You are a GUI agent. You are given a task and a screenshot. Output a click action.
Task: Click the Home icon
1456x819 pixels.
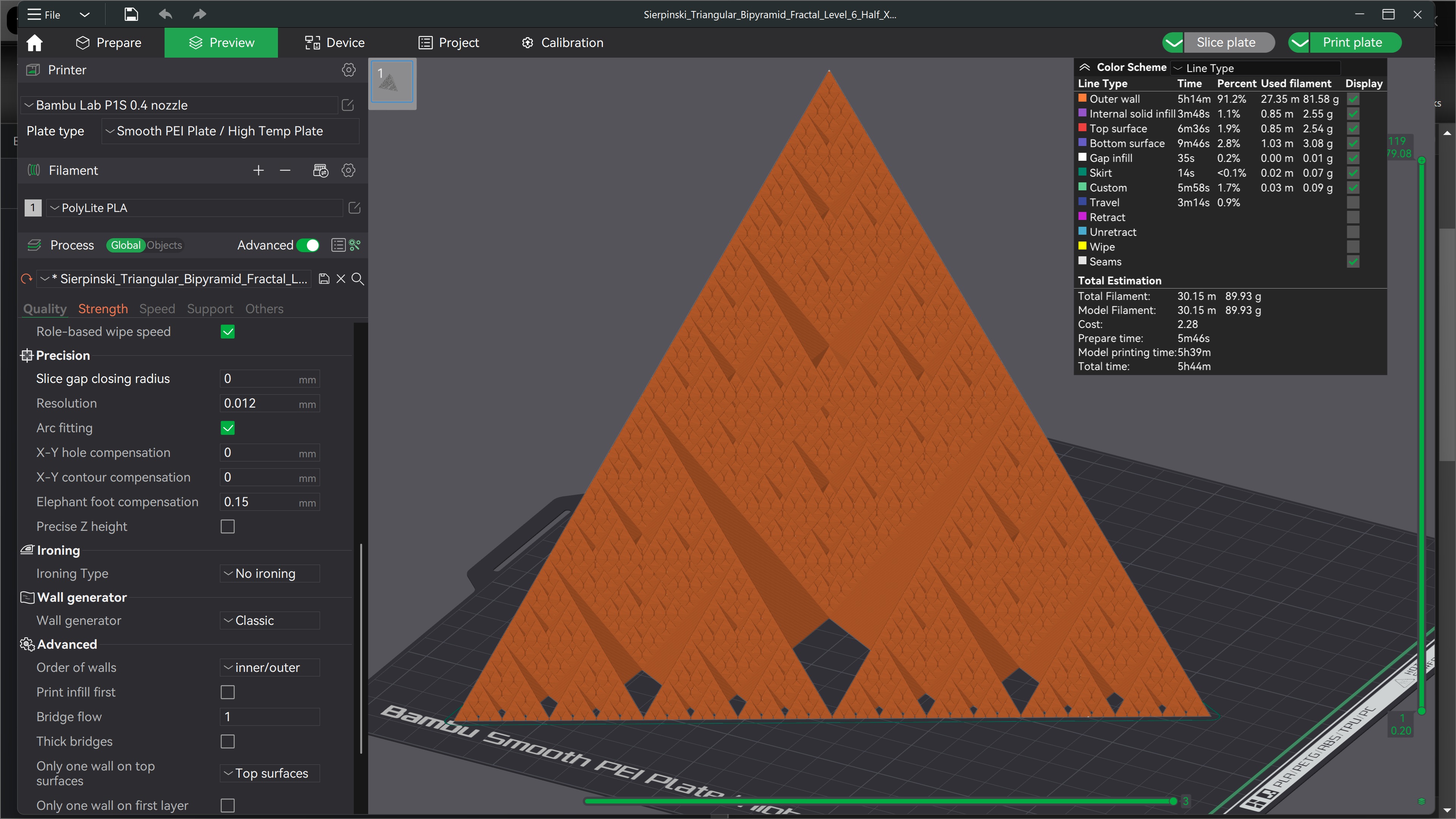click(x=35, y=42)
